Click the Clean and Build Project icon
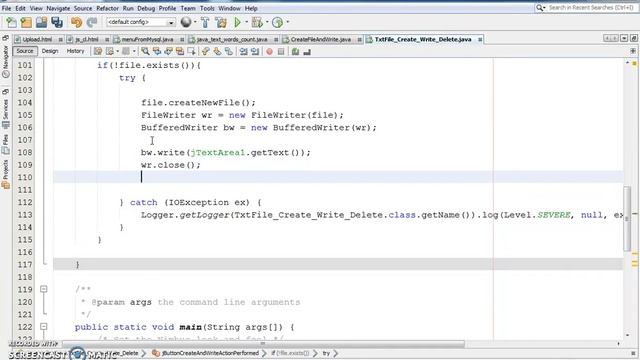640x360 pixels. click(x=221, y=22)
